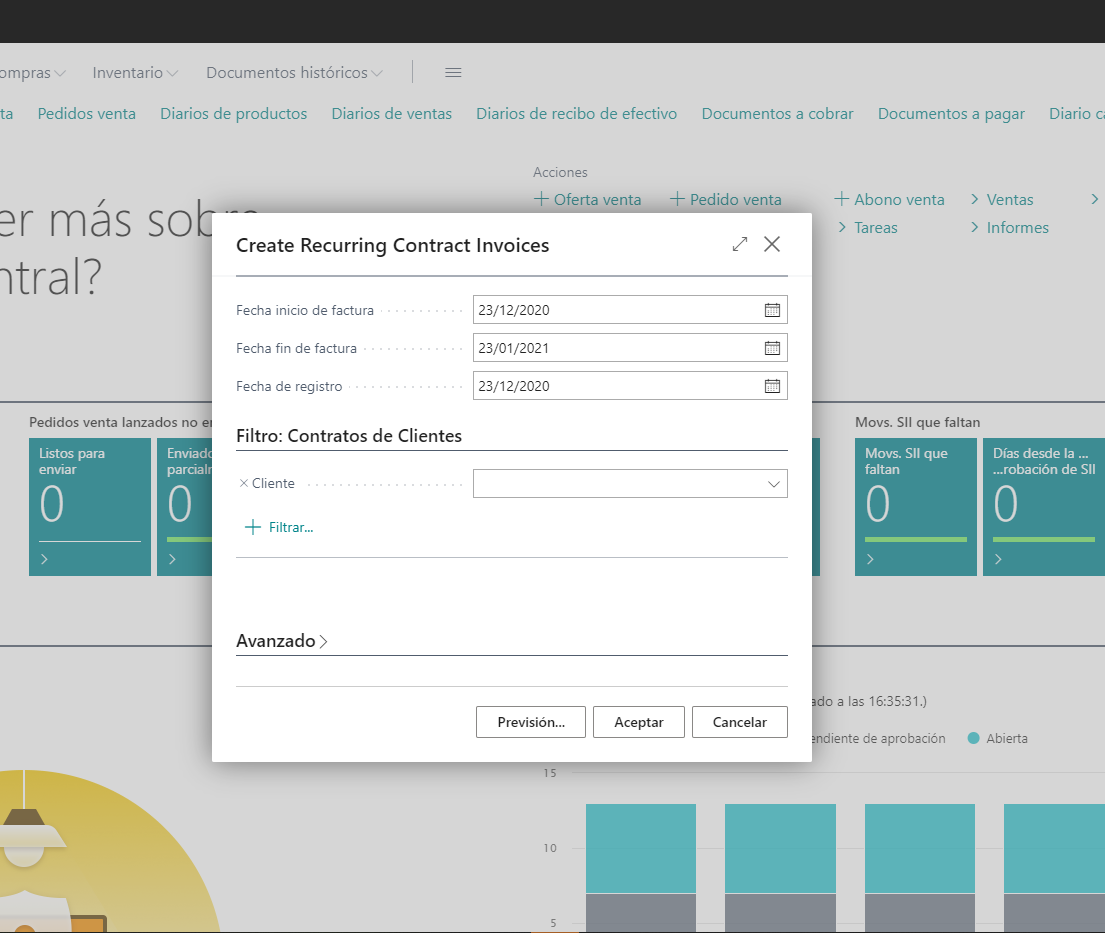Click the Previsión button

click(x=530, y=722)
